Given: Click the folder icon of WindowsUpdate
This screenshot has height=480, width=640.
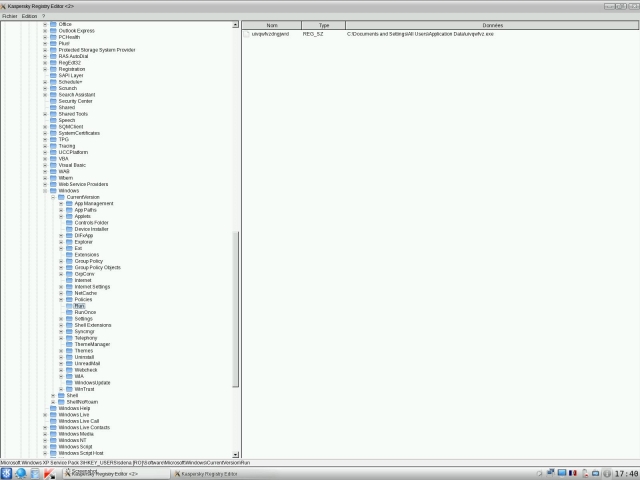Looking at the screenshot, I should 69,382.
